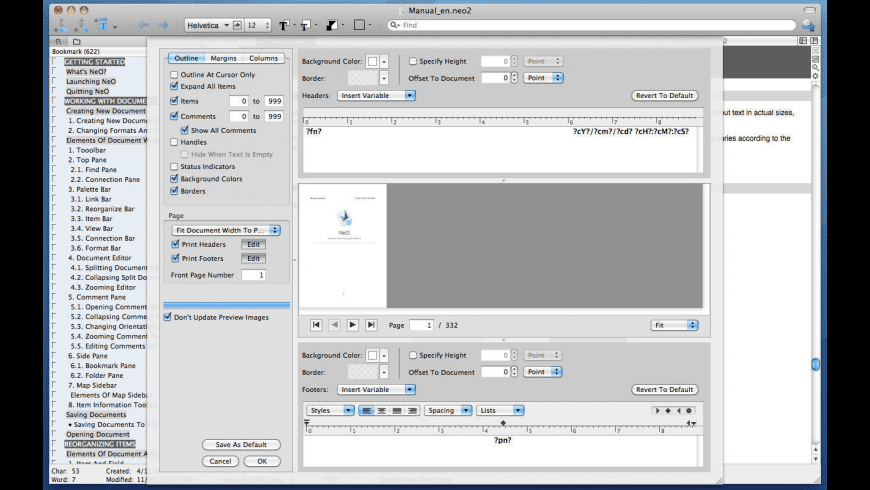Open header Background Color swatch
The height and width of the screenshot is (490, 870).
pyautogui.click(x=373, y=61)
